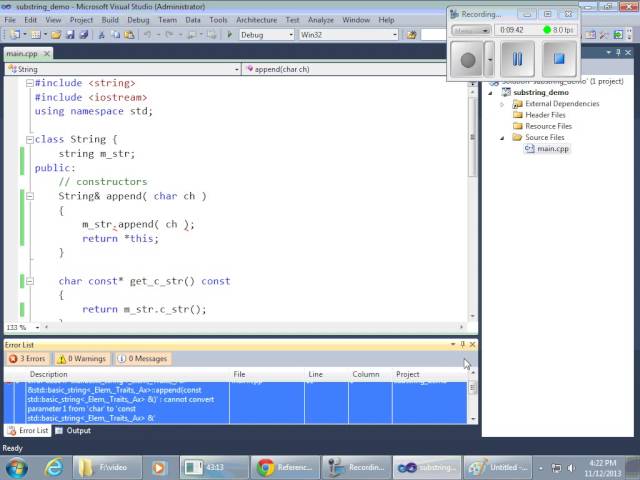Stop the screen recording
This screenshot has width=640, height=480.
(x=559, y=59)
